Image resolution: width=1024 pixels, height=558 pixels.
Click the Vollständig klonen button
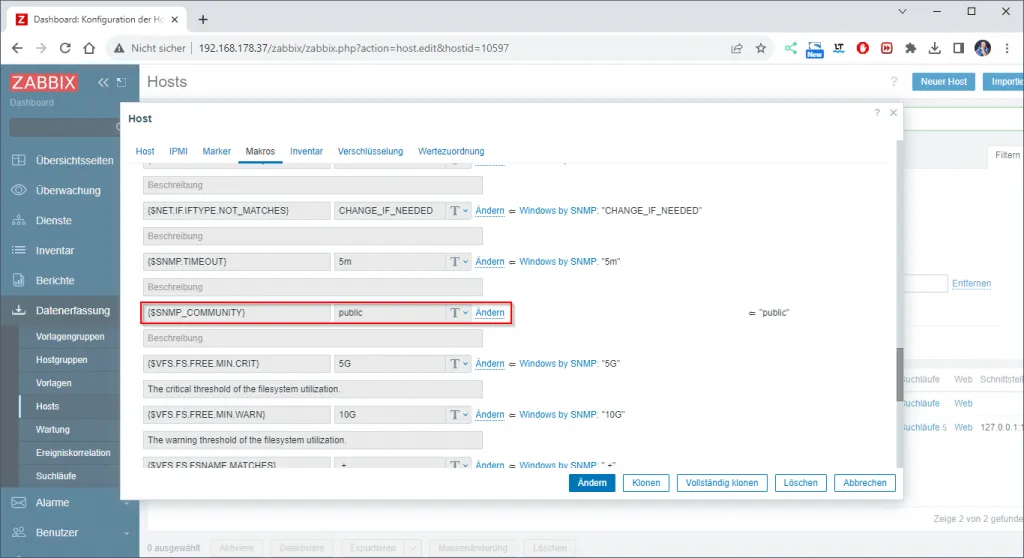coord(721,483)
